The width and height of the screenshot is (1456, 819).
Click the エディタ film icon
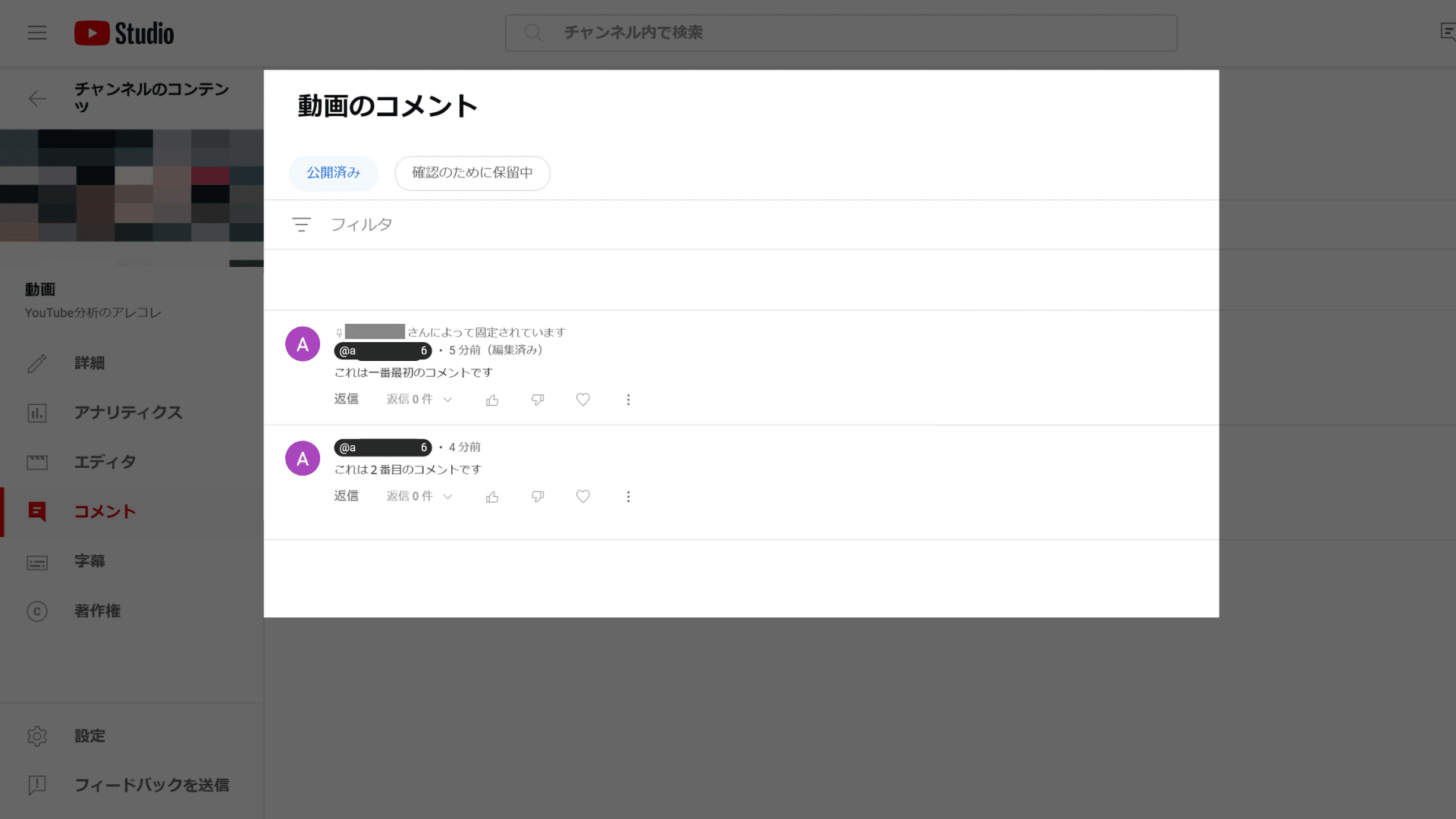tap(37, 462)
